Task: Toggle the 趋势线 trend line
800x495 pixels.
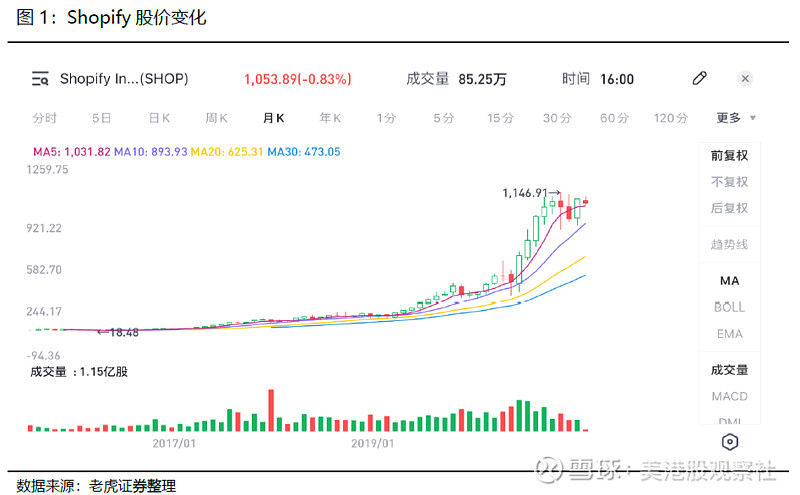Action: [x=730, y=245]
